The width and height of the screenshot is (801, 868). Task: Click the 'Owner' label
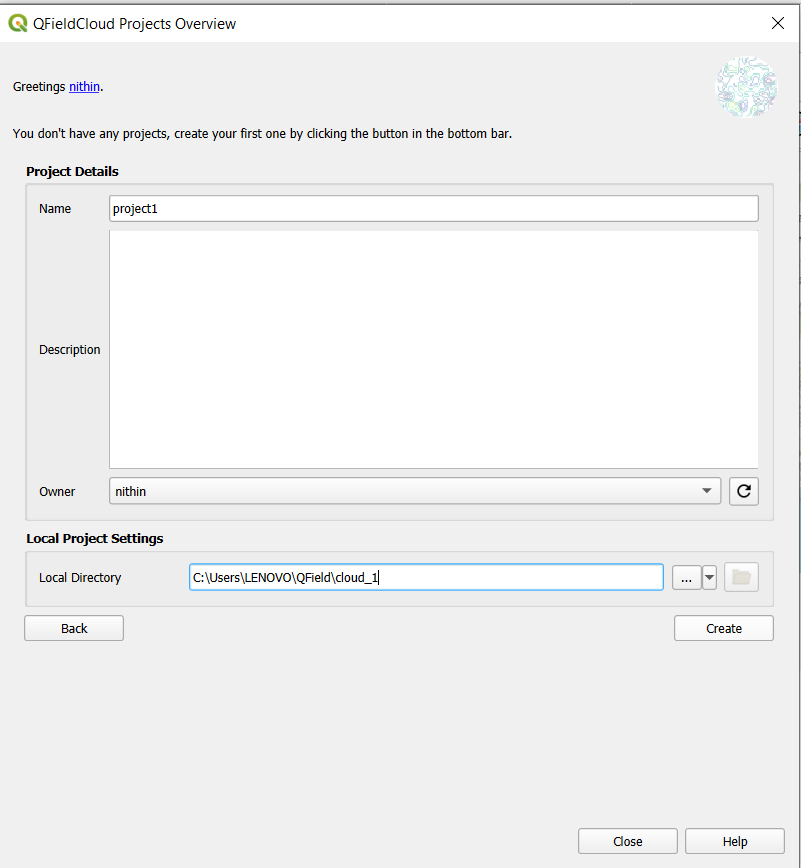[57, 492]
